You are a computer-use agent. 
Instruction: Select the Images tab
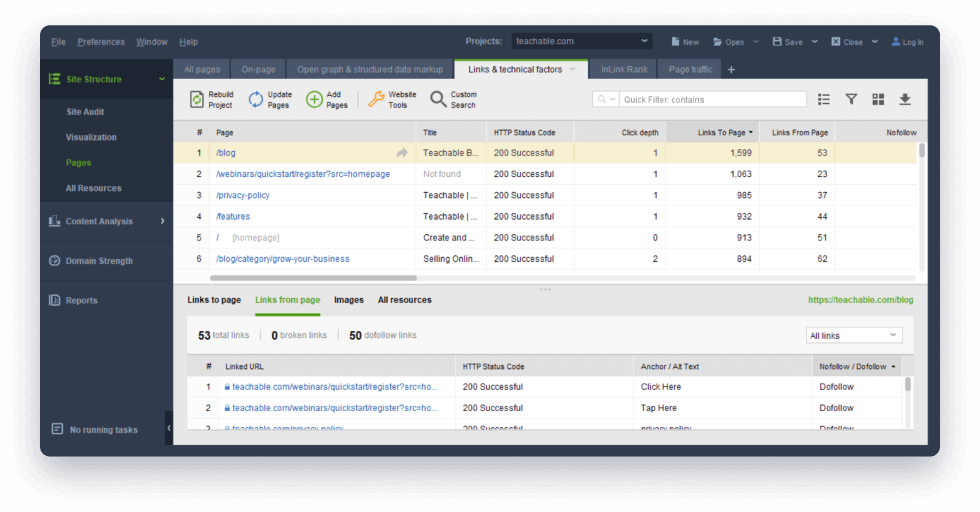tap(349, 300)
